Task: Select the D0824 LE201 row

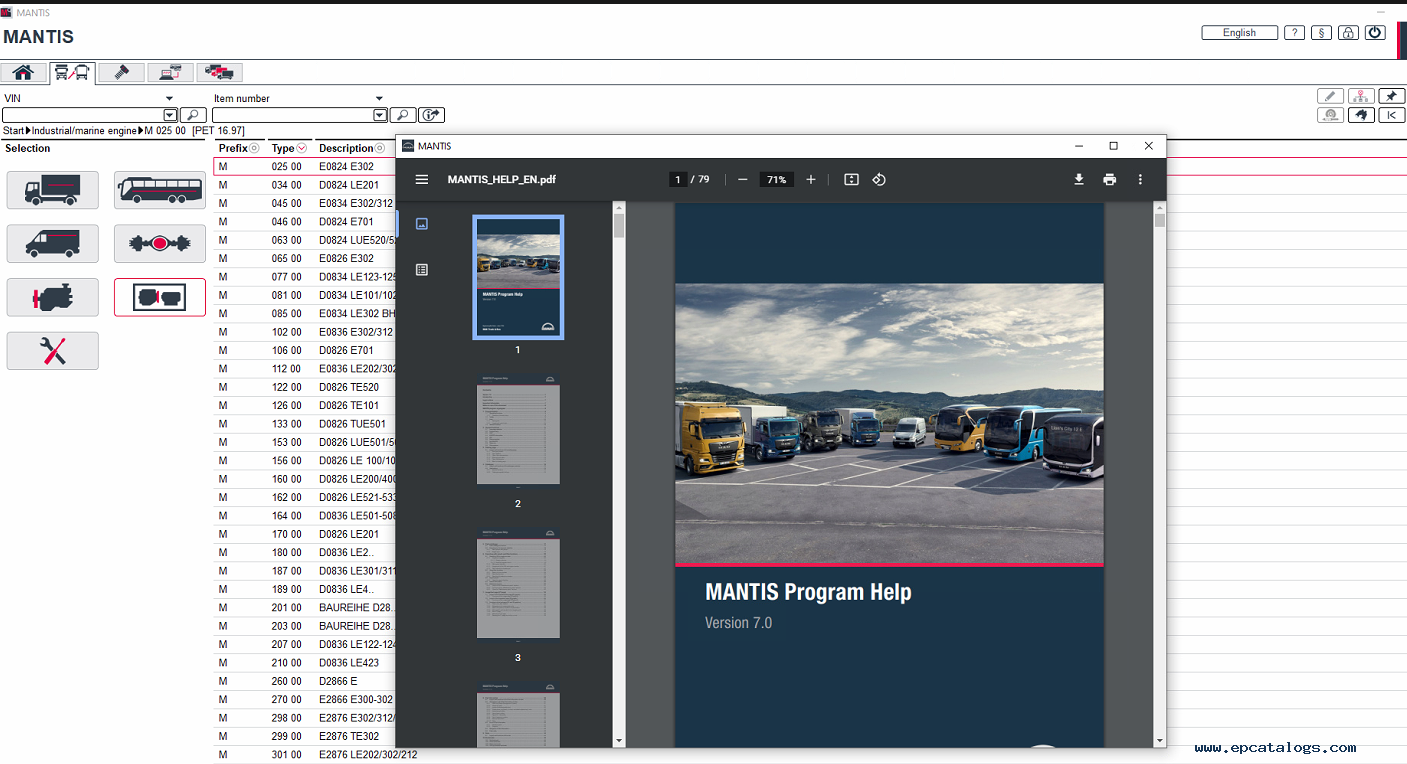Action: click(305, 185)
